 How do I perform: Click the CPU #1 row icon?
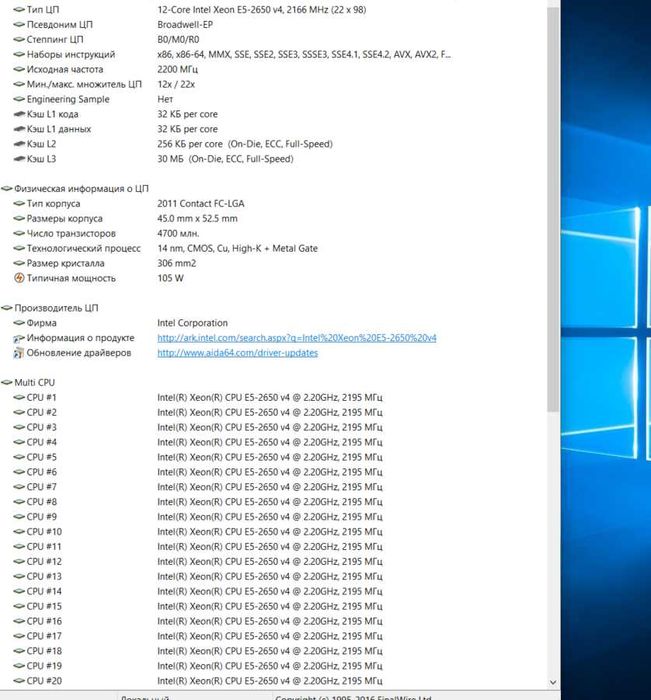coord(19,397)
